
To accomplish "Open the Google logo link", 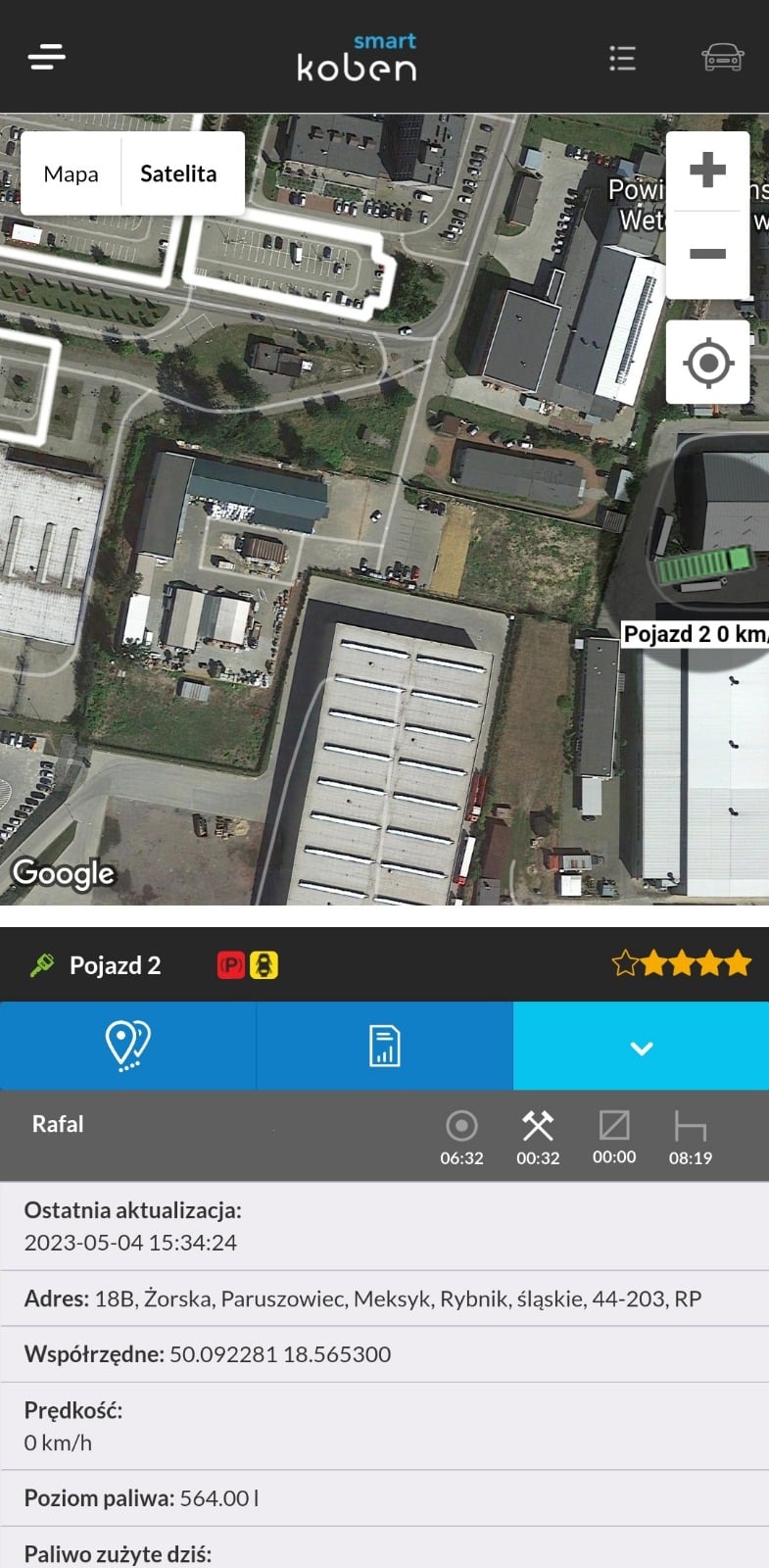I will pyautogui.click(x=64, y=873).
